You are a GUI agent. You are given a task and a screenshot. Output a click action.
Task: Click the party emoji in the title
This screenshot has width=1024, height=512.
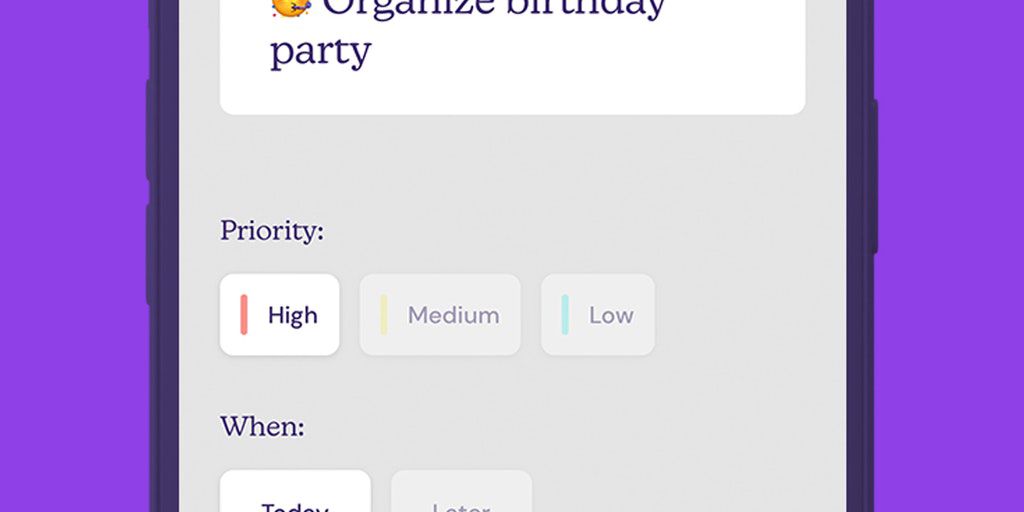(x=291, y=6)
